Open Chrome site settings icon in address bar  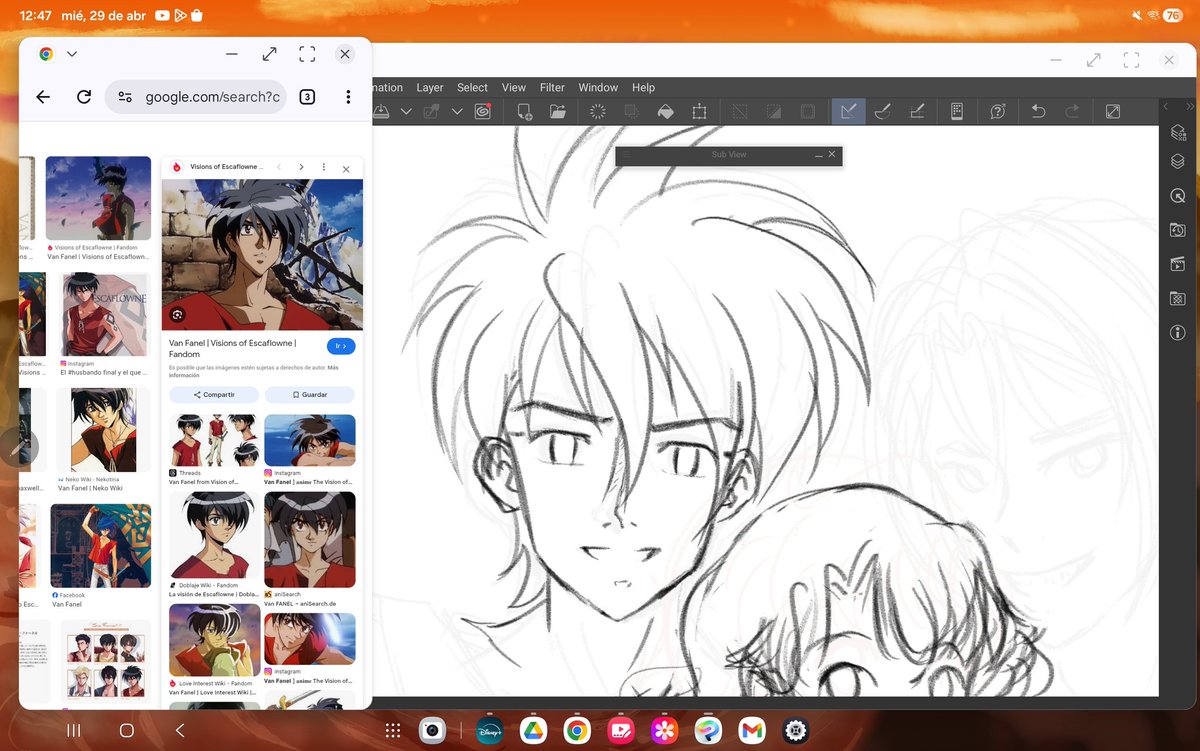point(125,97)
